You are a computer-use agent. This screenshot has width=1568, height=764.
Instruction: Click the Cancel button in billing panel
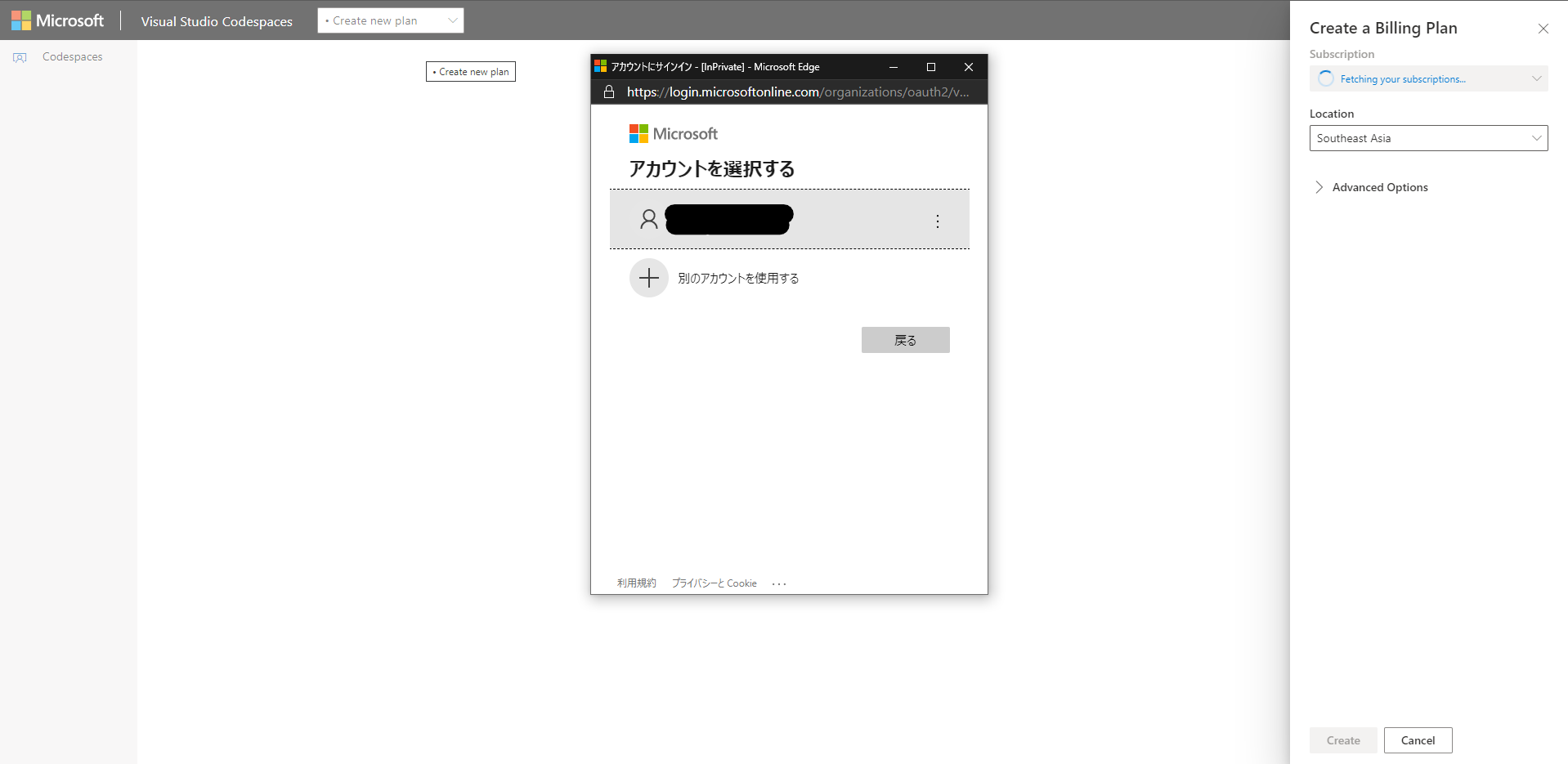[x=1418, y=740]
